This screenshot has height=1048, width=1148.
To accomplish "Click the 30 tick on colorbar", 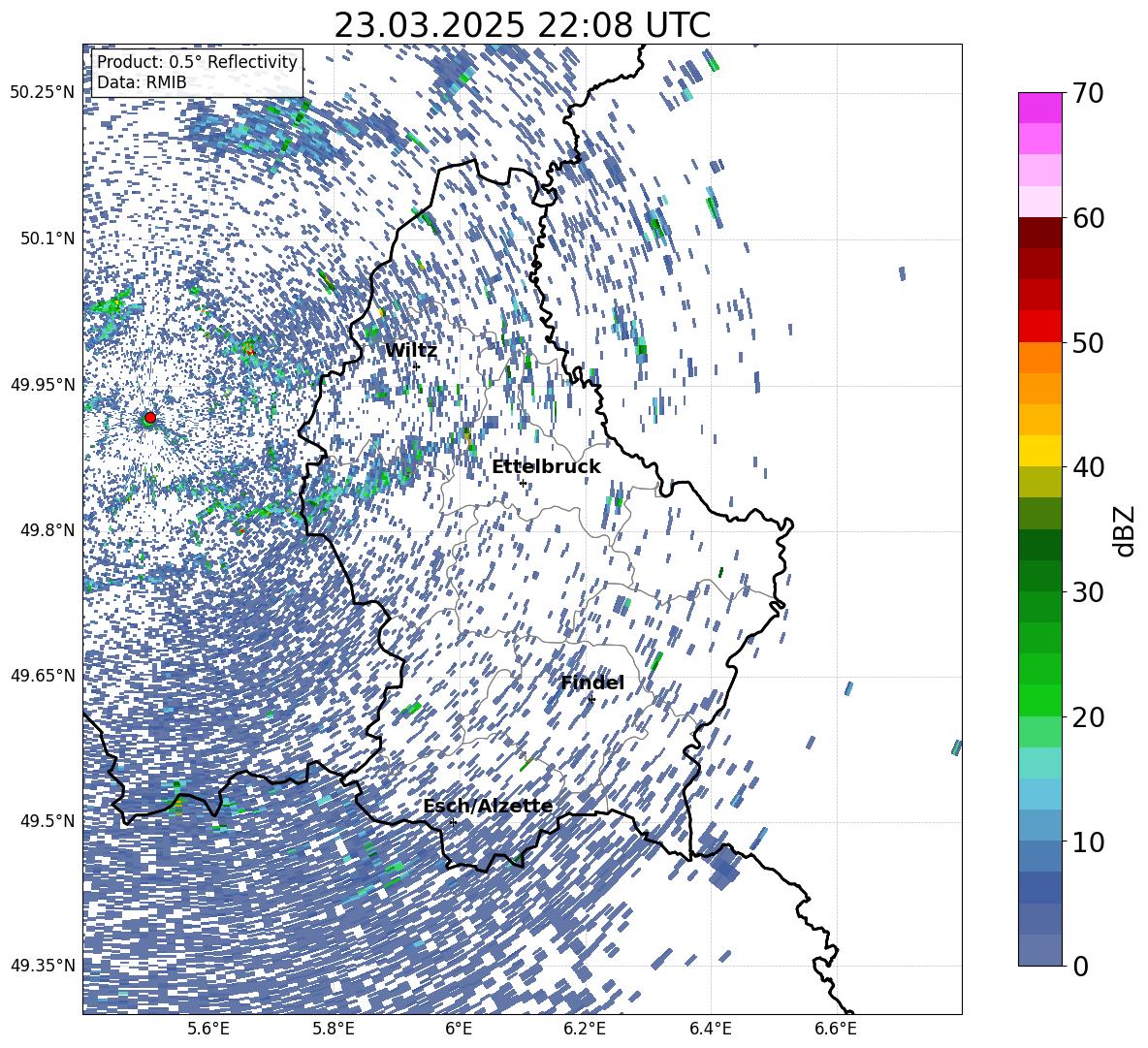I will [1089, 592].
